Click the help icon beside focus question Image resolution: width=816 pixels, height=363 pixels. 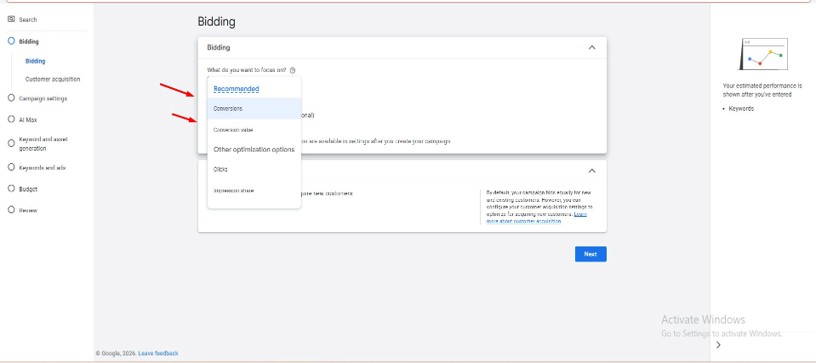coord(292,70)
